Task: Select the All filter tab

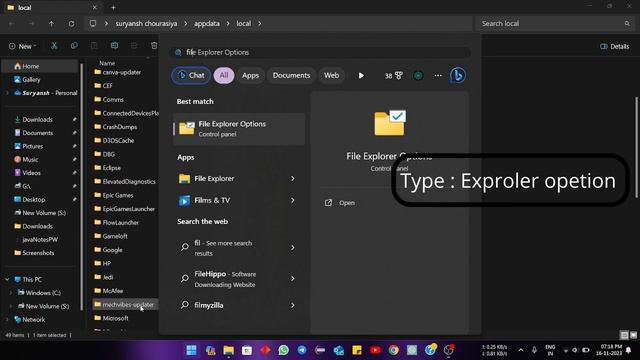Action: click(x=224, y=75)
